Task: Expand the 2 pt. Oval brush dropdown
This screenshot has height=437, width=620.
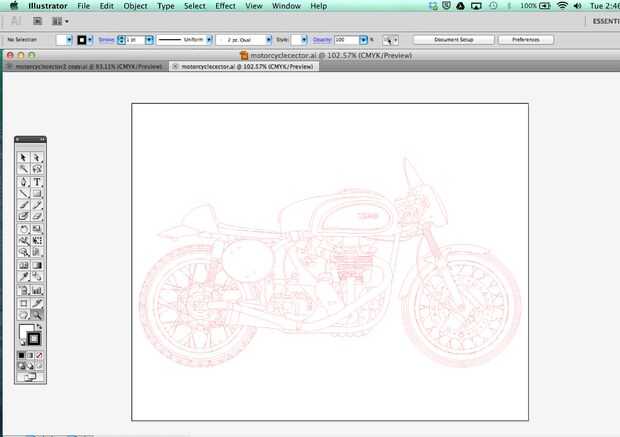Action: coord(267,39)
